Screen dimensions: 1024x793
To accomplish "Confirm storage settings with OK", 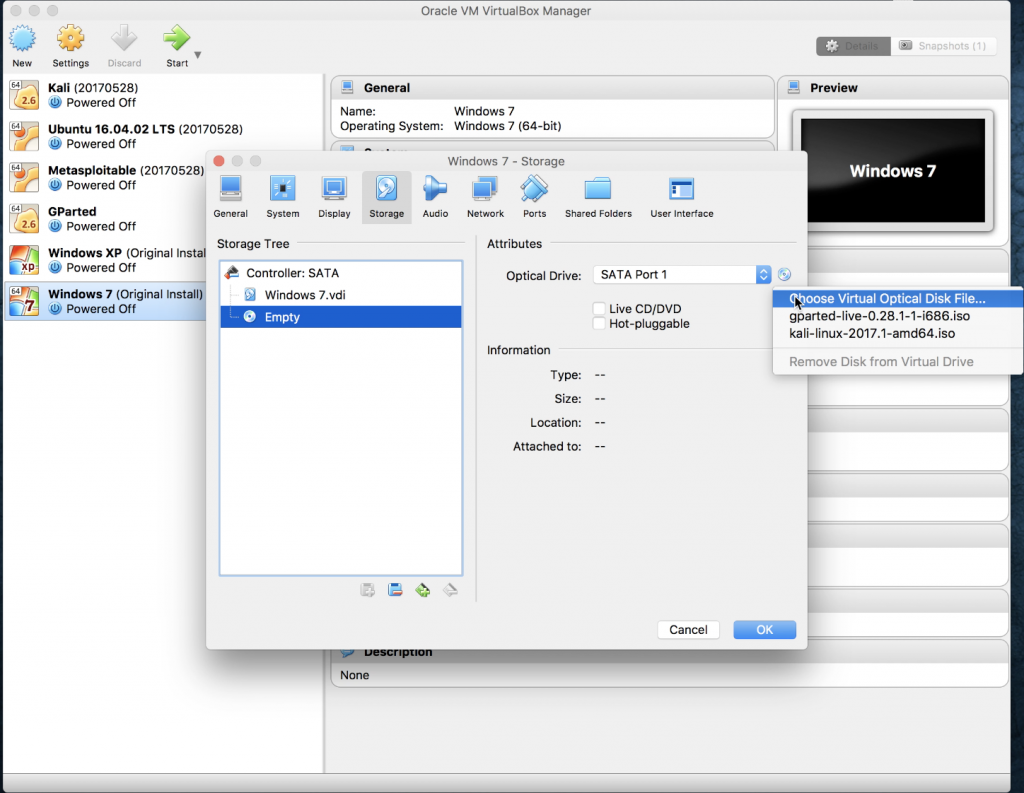I will pyautogui.click(x=765, y=630).
